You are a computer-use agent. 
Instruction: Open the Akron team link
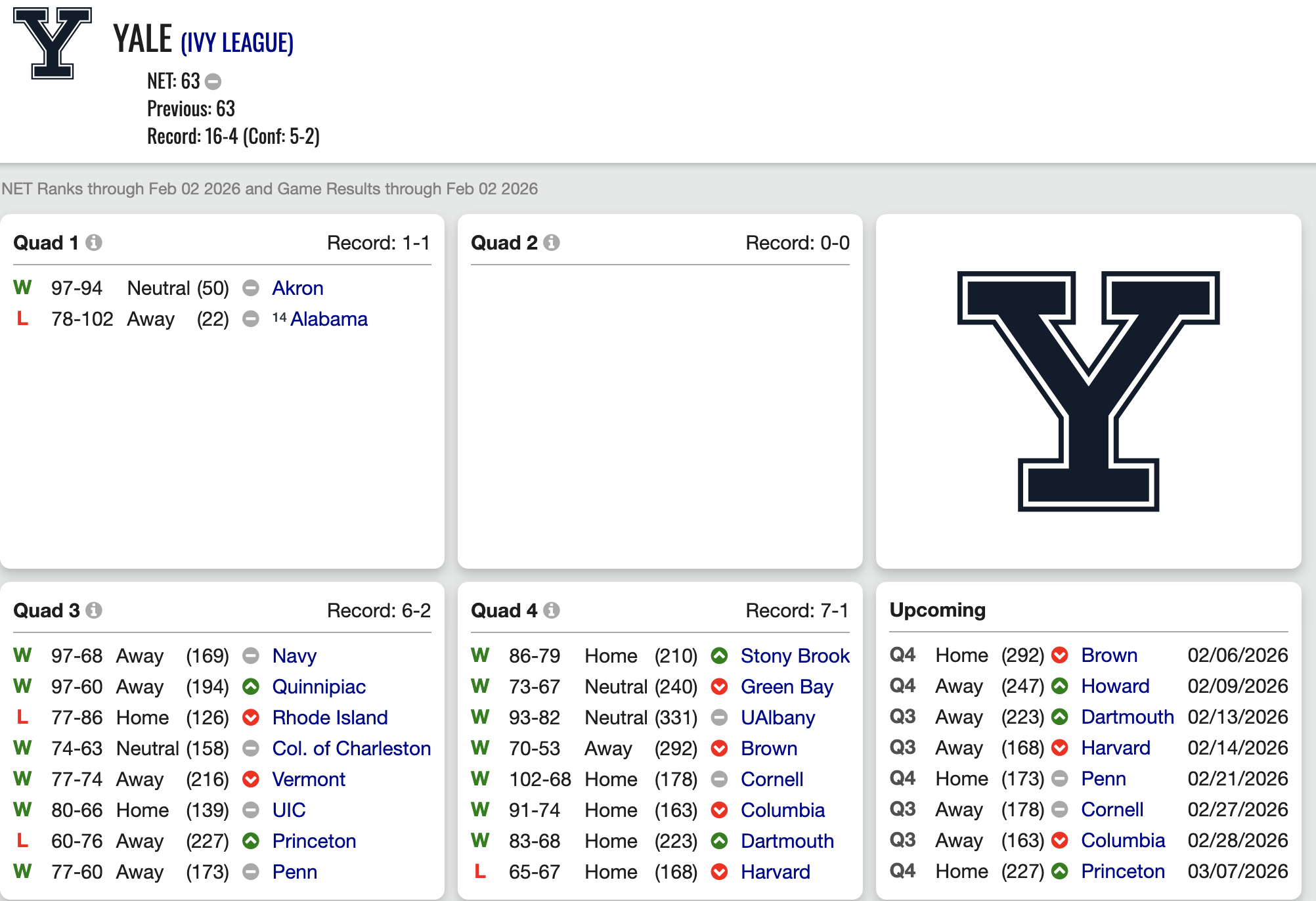click(x=297, y=288)
